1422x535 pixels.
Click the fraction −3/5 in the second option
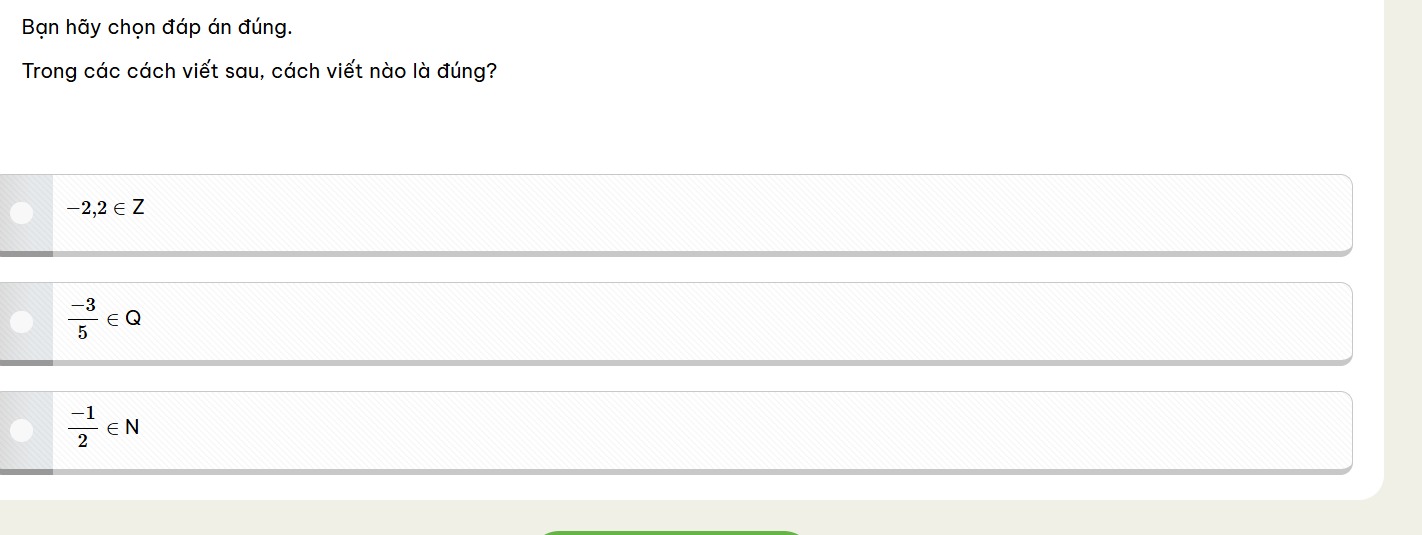click(83, 318)
